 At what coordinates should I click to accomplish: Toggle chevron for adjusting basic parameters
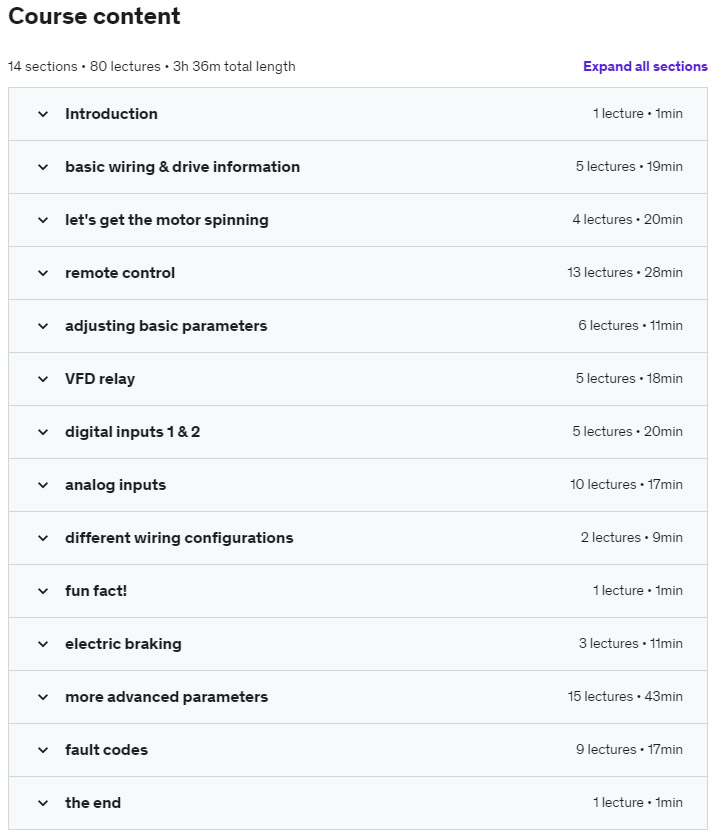pos(43,326)
